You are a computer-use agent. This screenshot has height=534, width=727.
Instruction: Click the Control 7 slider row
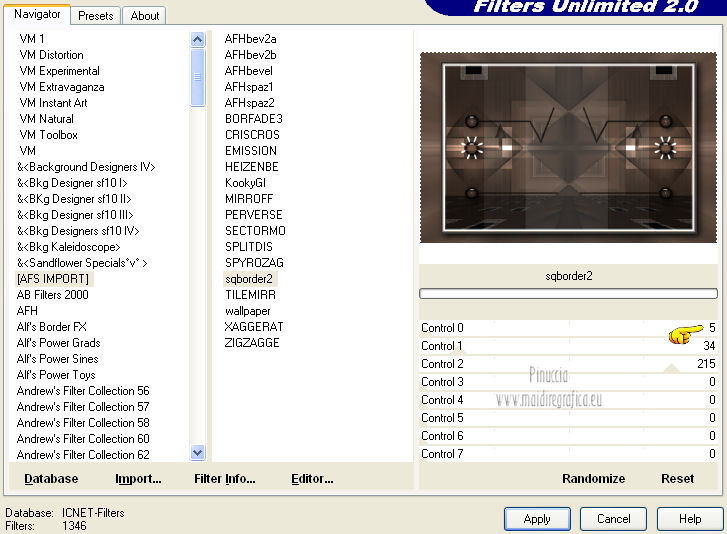568,454
